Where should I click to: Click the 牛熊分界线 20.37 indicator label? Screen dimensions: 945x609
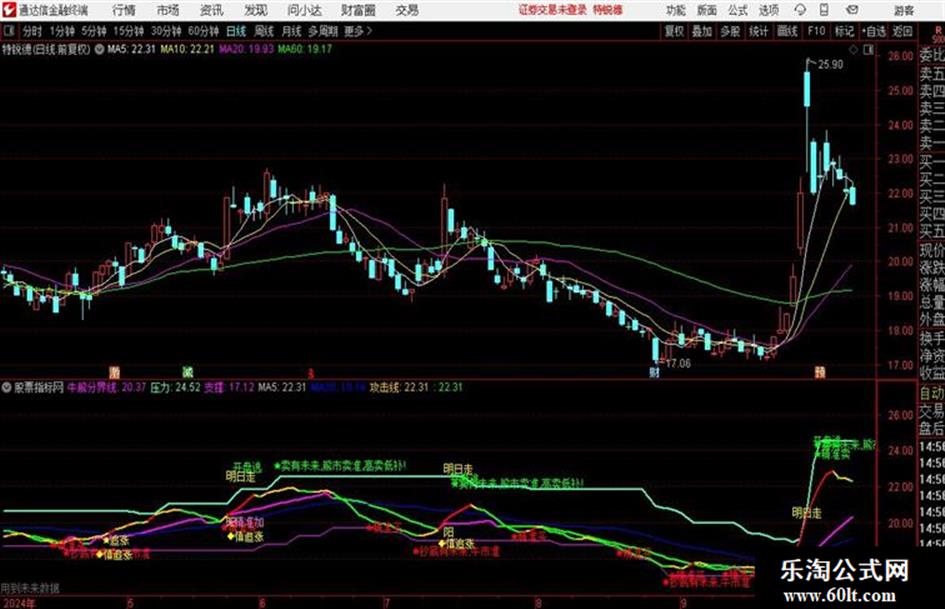107,387
